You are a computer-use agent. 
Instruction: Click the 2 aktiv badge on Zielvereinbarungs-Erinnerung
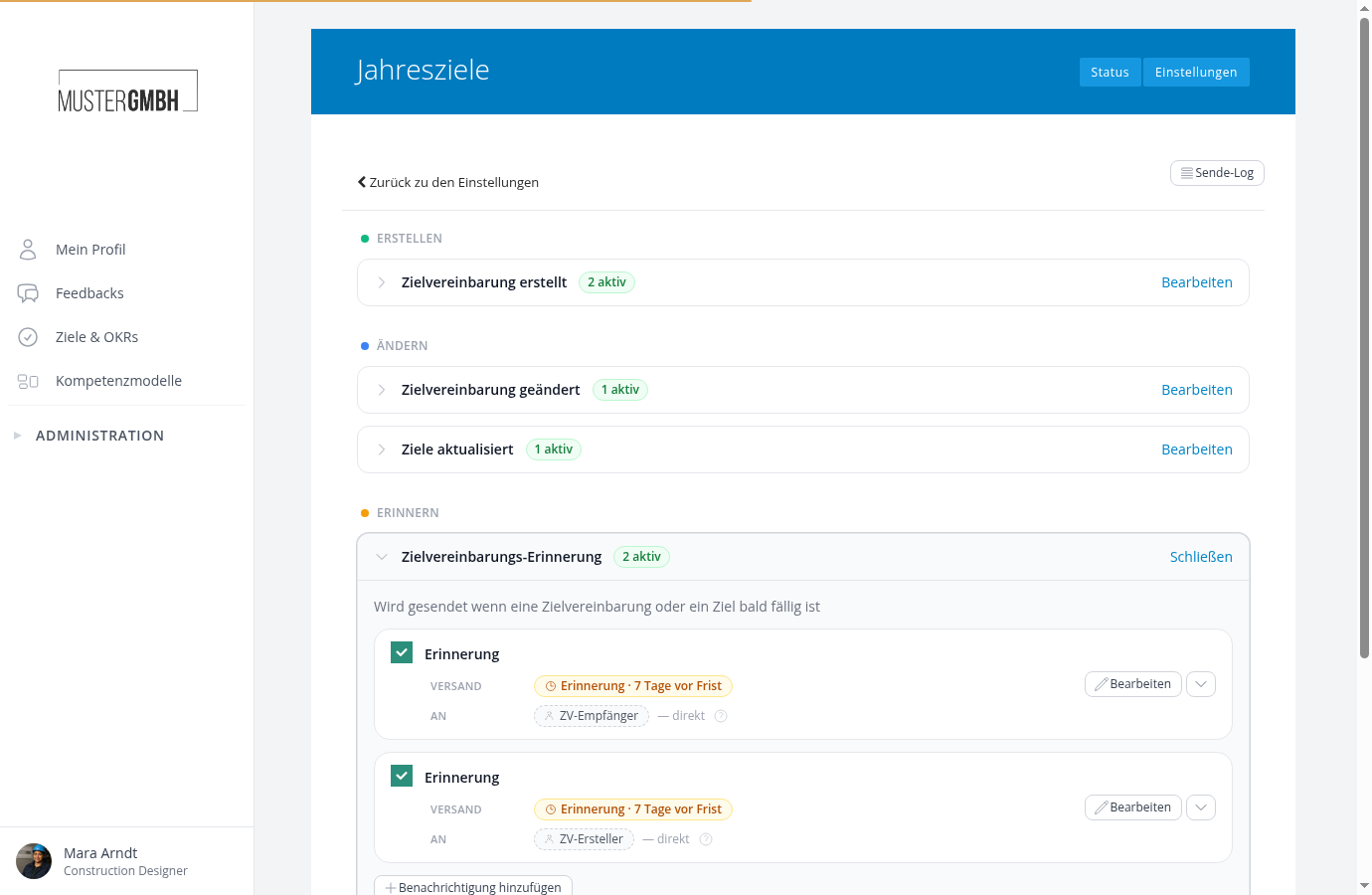click(x=641, y=557)
